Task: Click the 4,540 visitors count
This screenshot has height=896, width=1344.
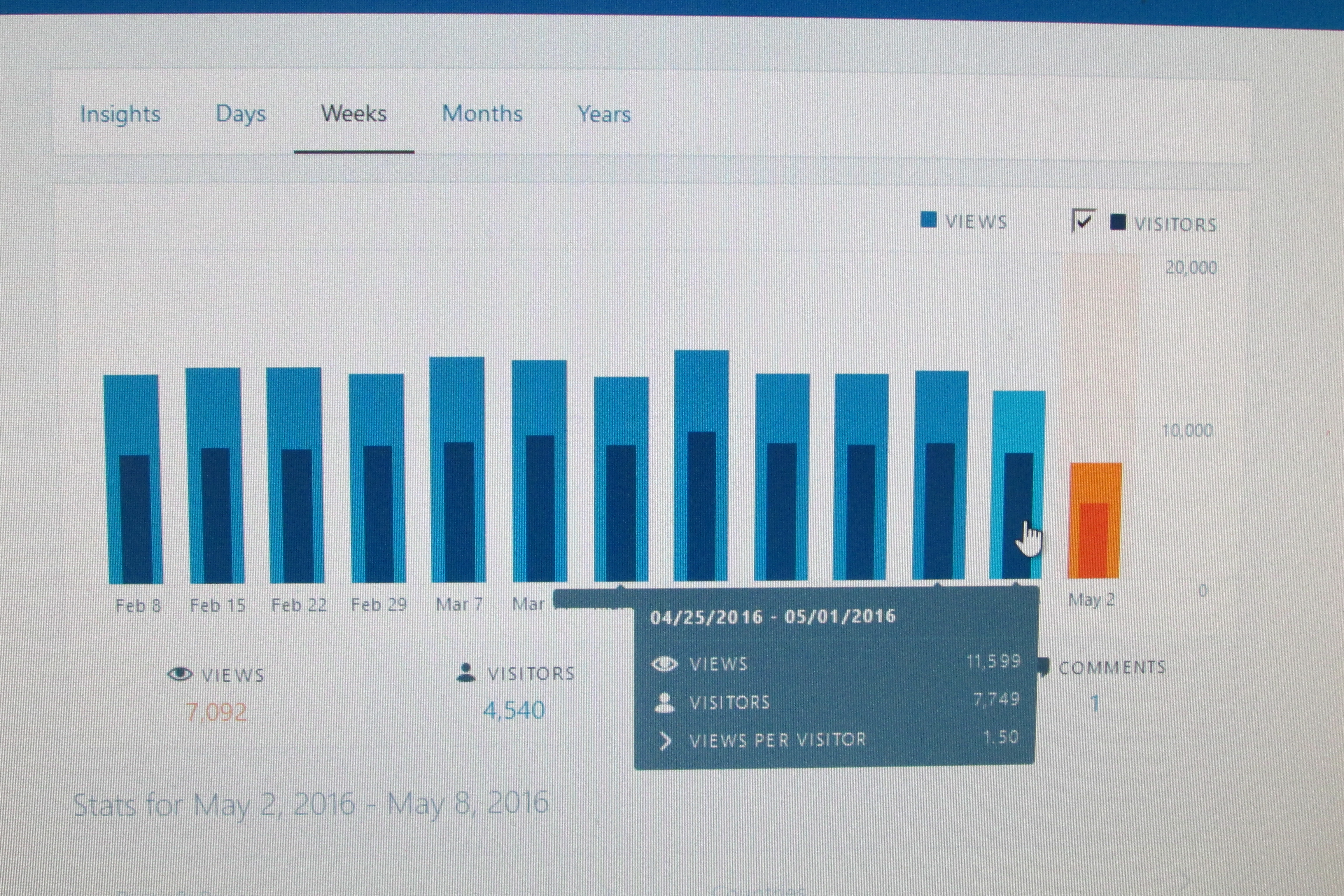Action: tap(514, 710)
